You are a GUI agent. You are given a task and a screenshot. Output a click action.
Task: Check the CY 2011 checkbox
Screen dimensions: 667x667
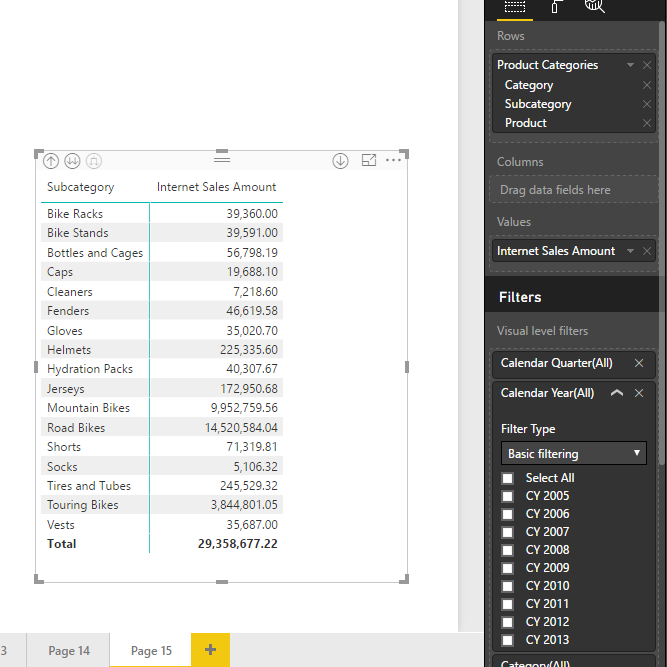point(507,604)
